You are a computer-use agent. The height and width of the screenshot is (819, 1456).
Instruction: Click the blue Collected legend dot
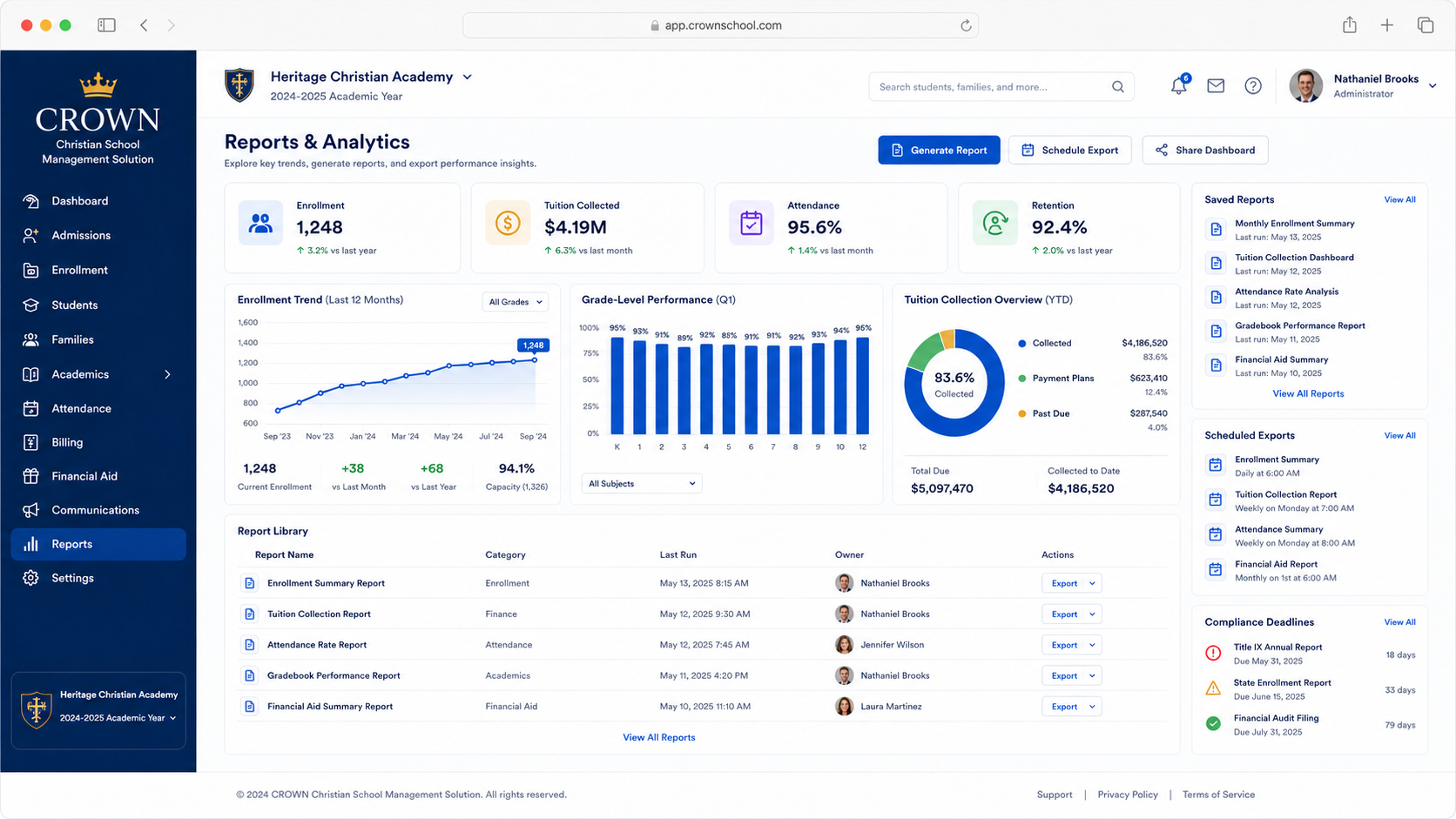(x=1022, y=343)
